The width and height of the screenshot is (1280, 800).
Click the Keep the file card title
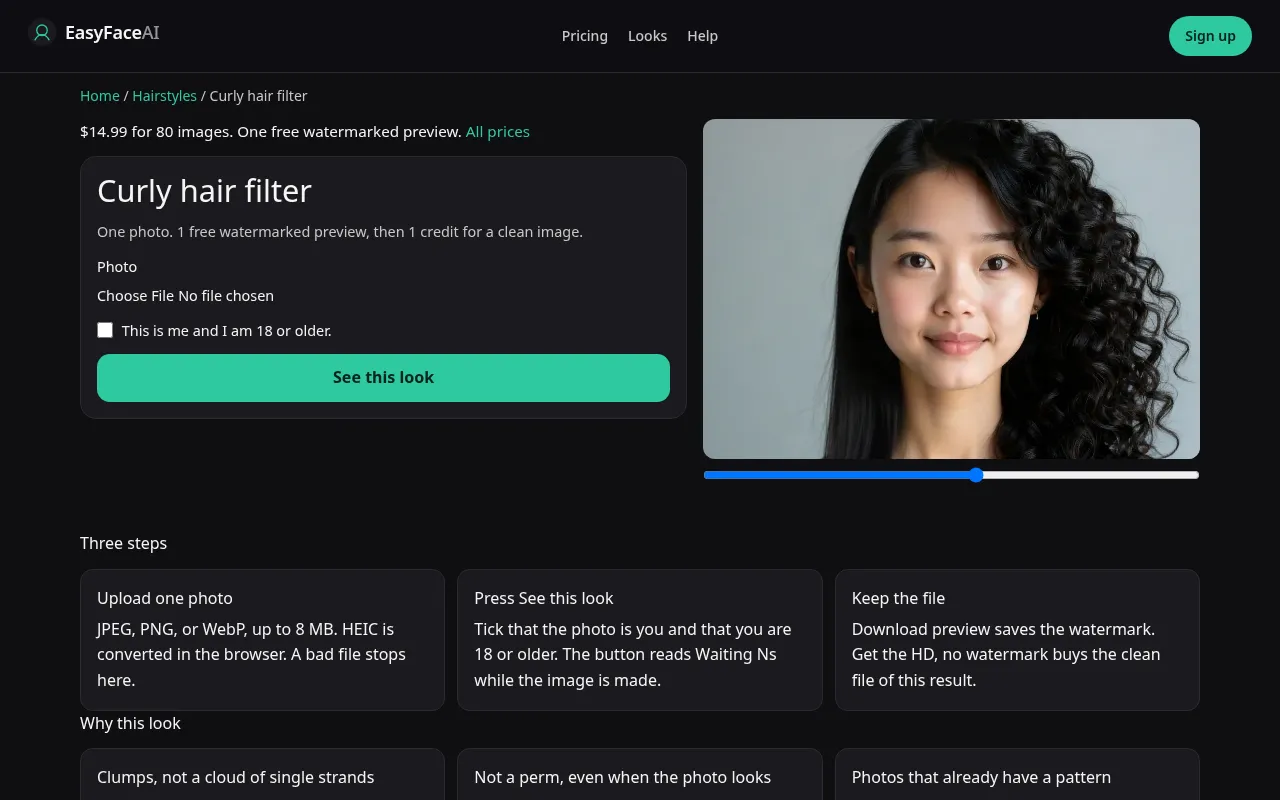(x=898, y=598)
